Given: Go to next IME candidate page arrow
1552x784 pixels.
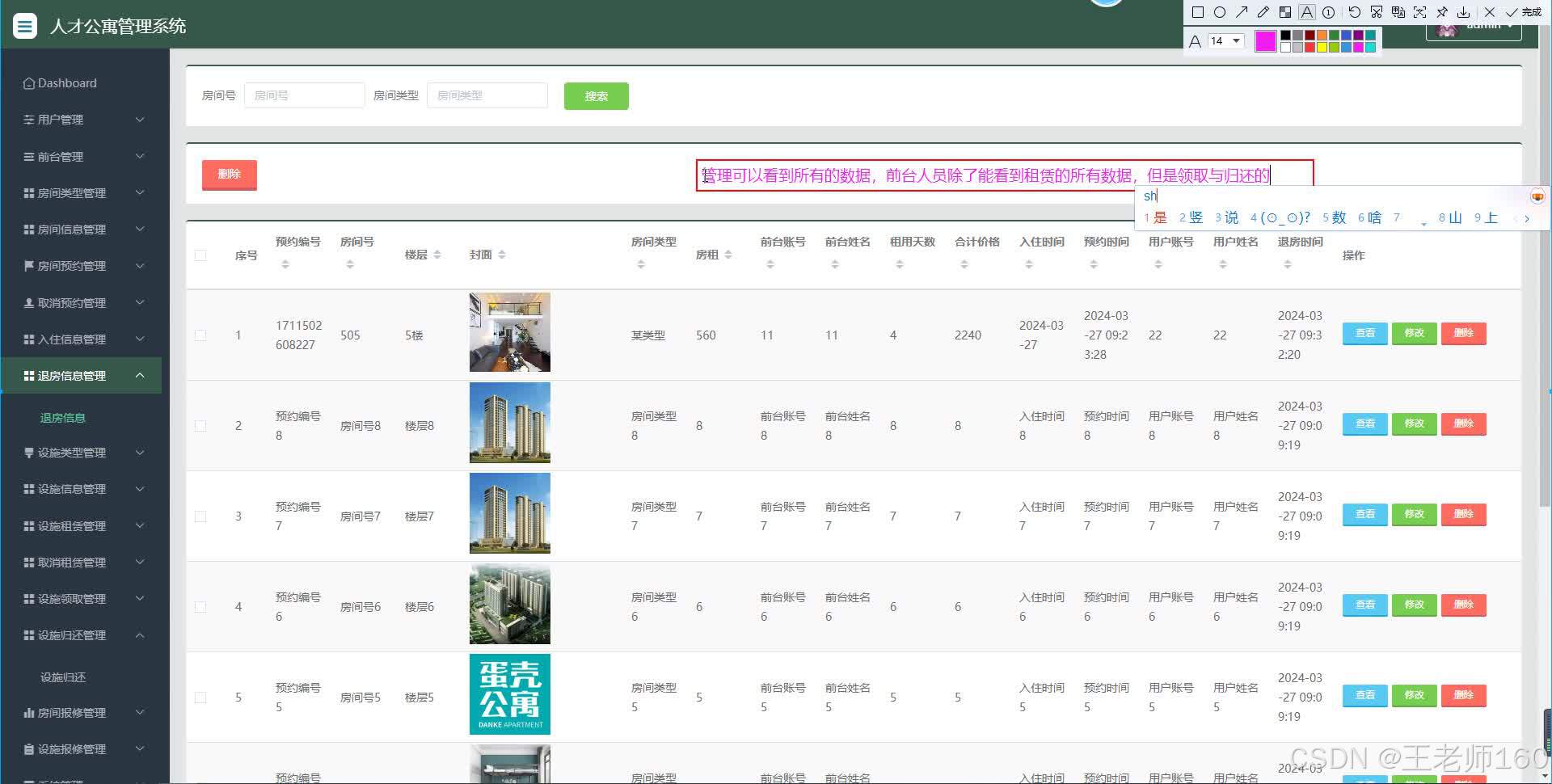Looking at the screenshot, I should (1527, 218).
